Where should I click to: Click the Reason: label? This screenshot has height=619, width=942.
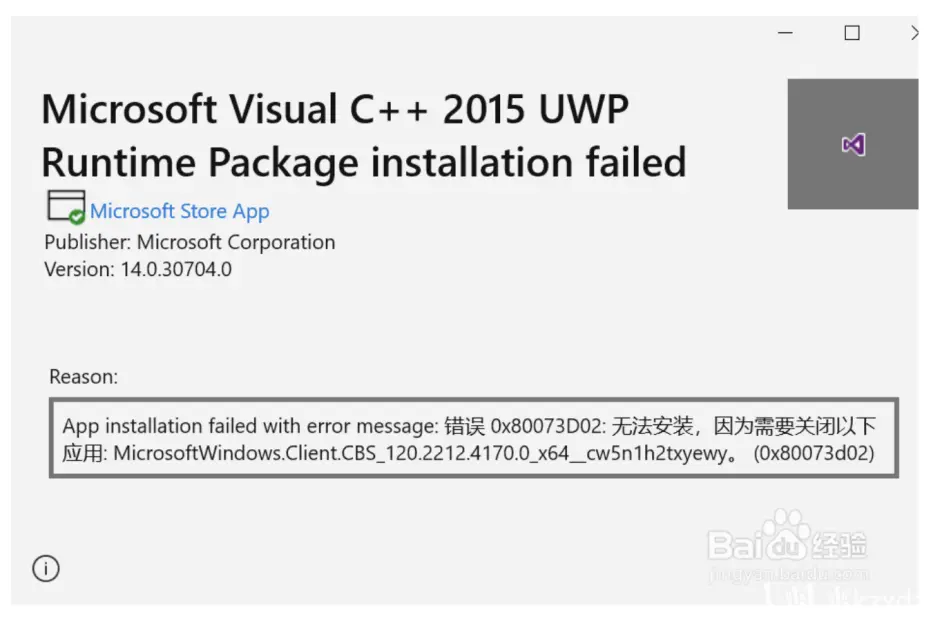pos(84,377)
